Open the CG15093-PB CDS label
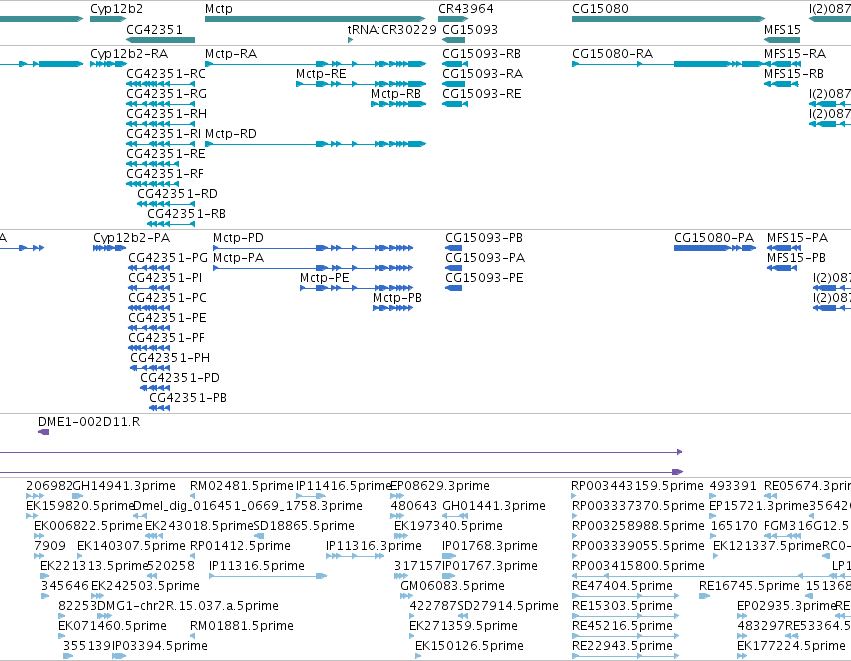 coord(484,238)
